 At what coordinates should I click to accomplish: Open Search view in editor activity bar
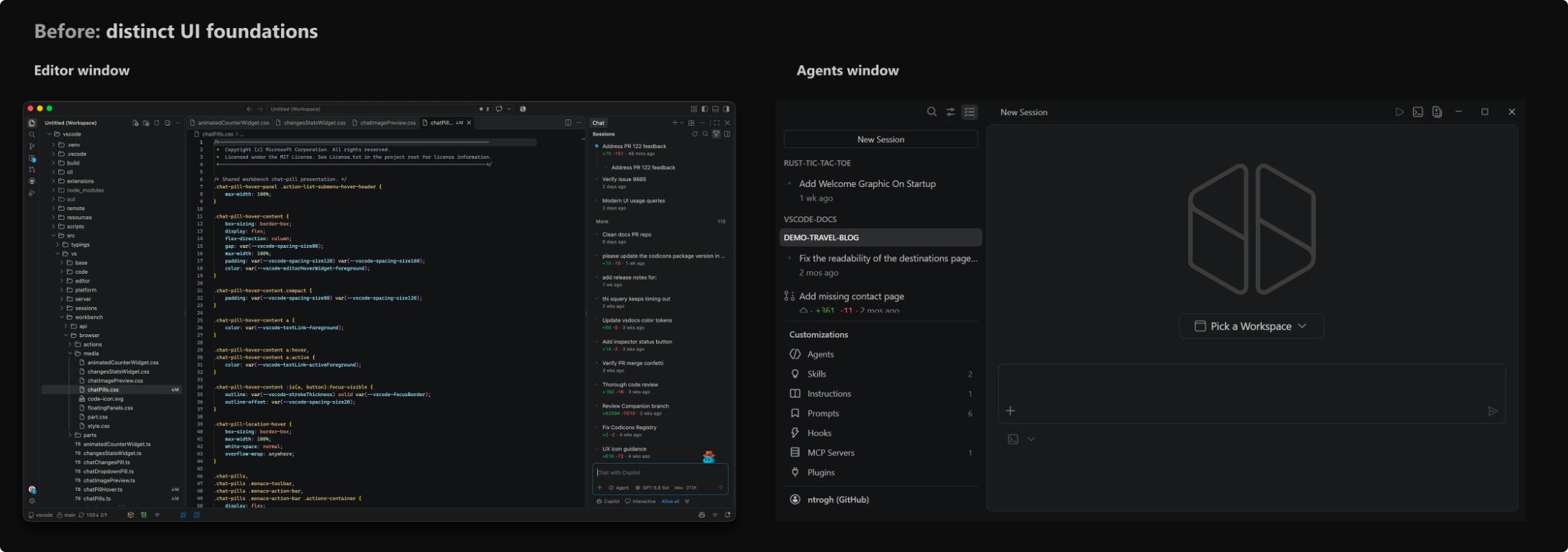tap(32, 134)
